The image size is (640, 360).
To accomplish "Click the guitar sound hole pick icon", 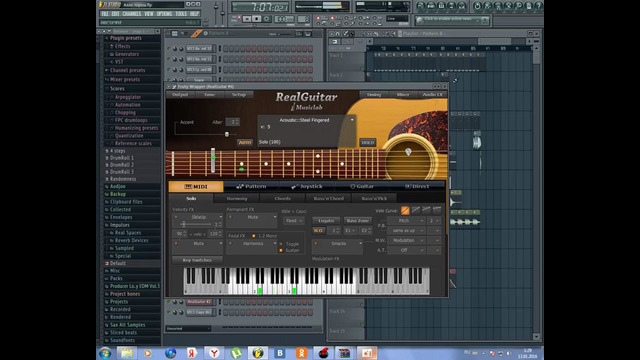I will pyautogui.click(x=408, y=152).
